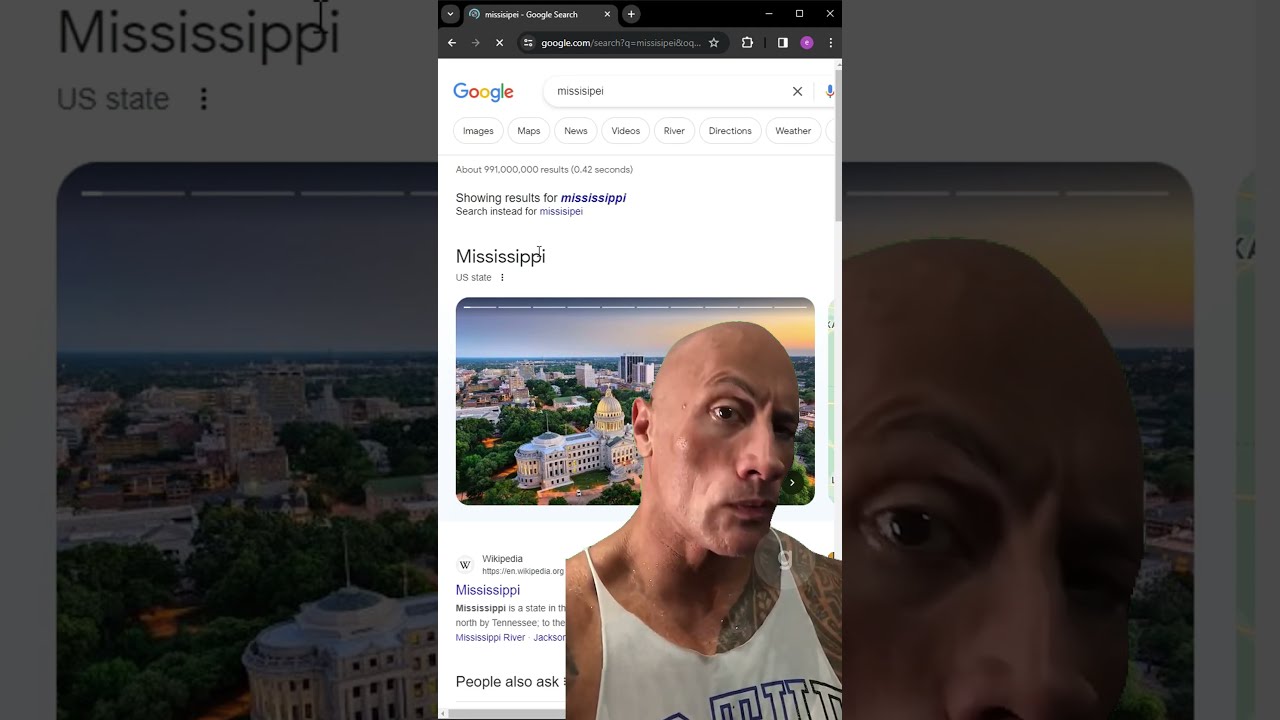Viewport: 1280px width, 720px height.
Task: Click the 'People also ask' heading
Action: tap(507, 682)
